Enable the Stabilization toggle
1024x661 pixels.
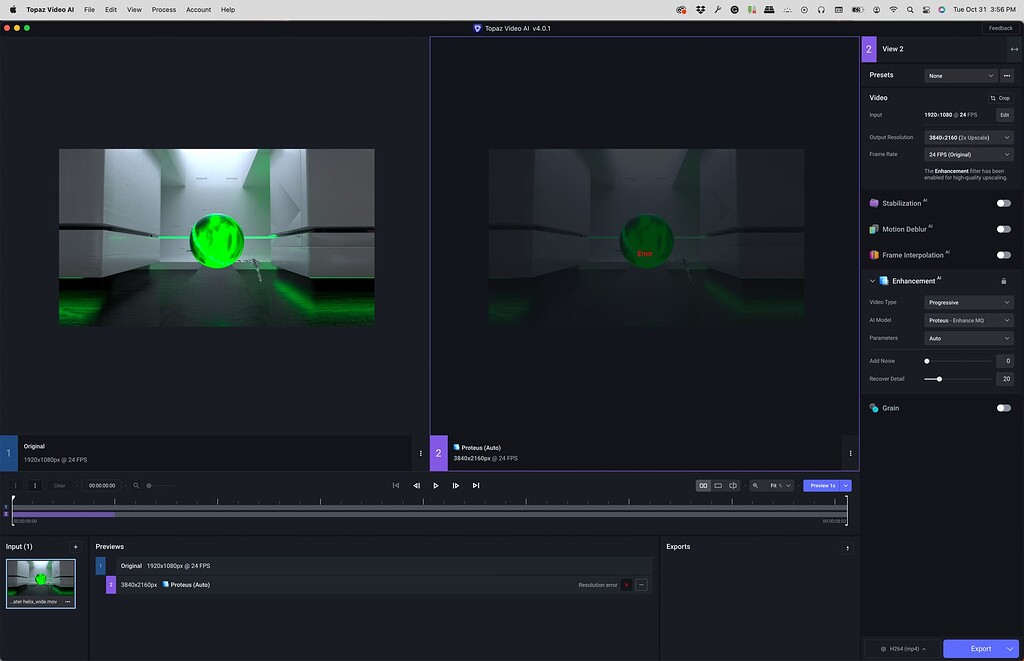click(1003, 203)
